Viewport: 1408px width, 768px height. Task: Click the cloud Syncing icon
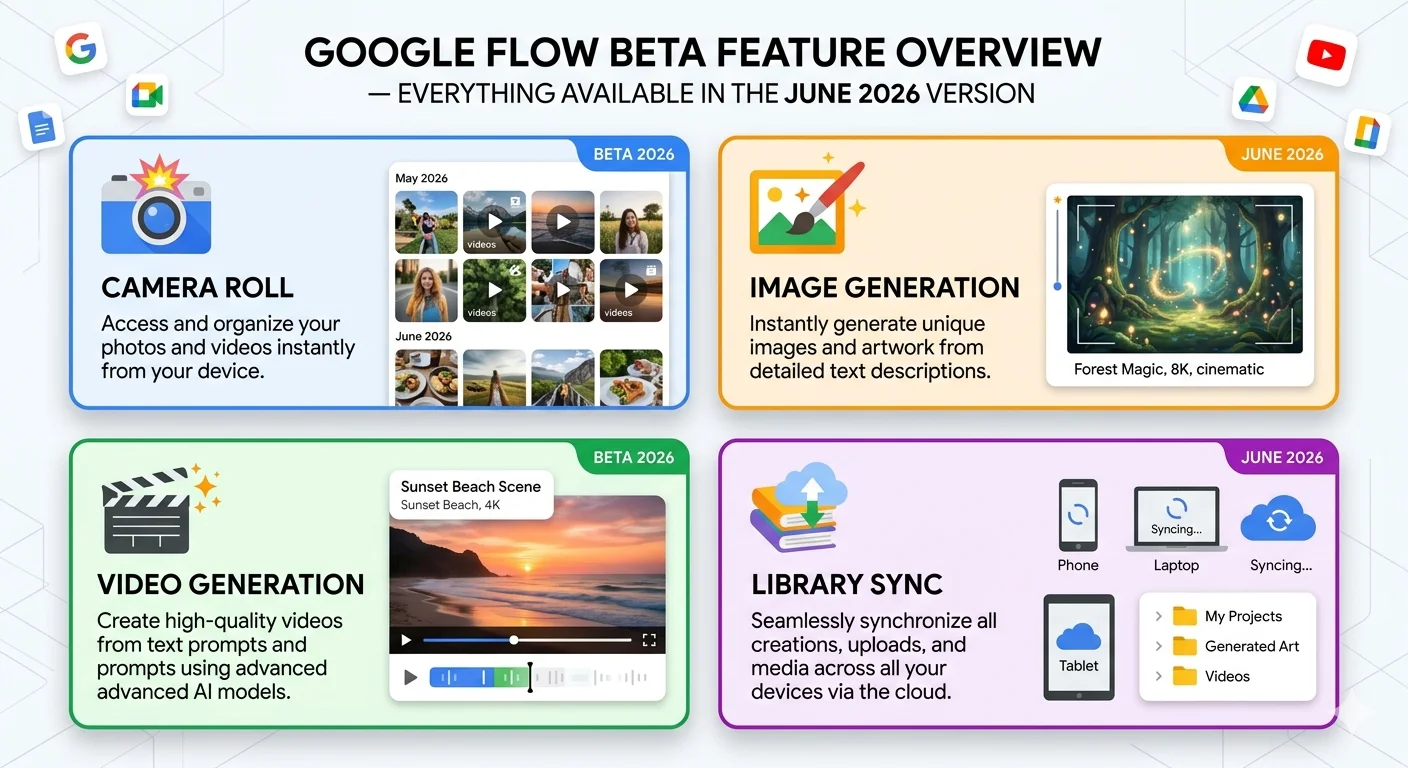(1278, 521)
